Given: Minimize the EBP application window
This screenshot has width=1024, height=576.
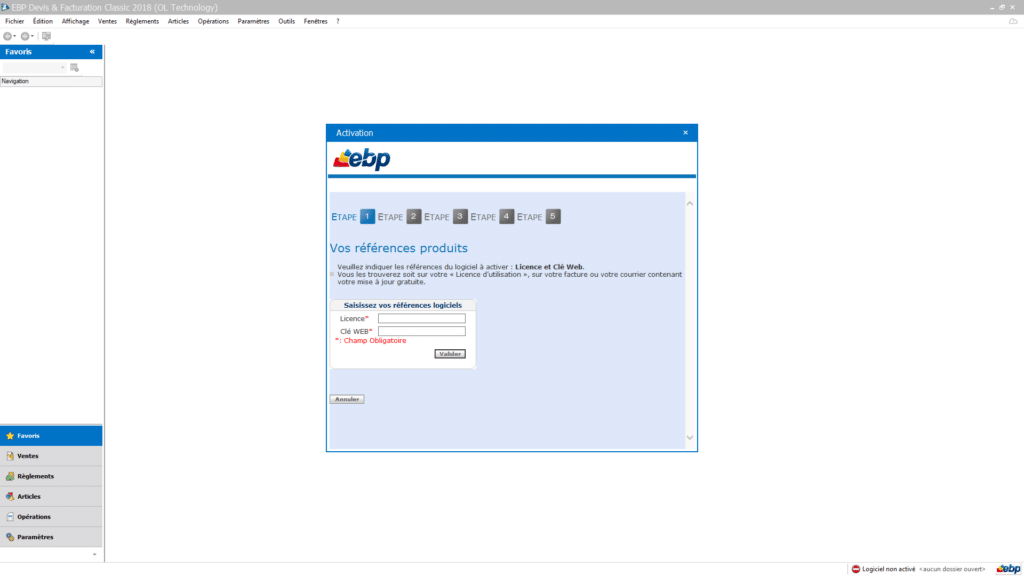Looking at the screenshot, I should (992, 7).
